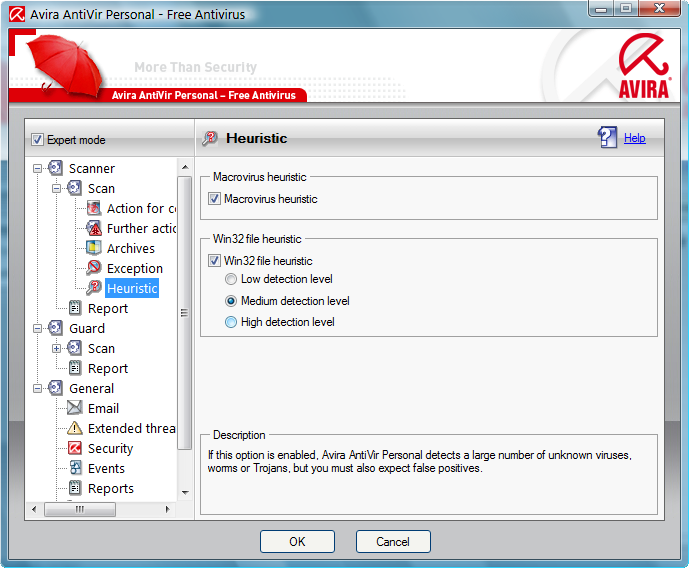Click horizontal scrollbar left arrow
The height and width of the screenshot is (568, 689).
pyautogui.click(x=34, y=509)
